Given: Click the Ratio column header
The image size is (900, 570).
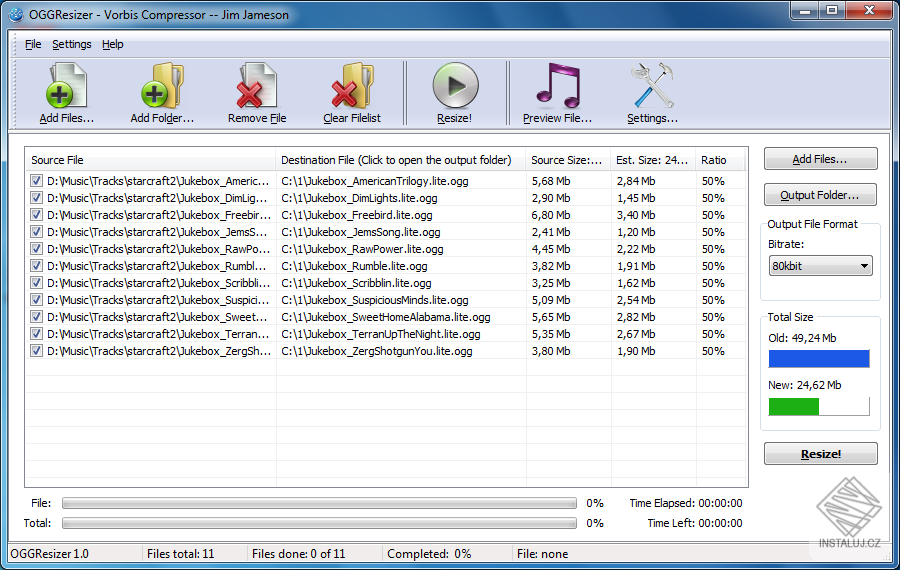Looking at the screenshot, I should (x=720, y=160).
